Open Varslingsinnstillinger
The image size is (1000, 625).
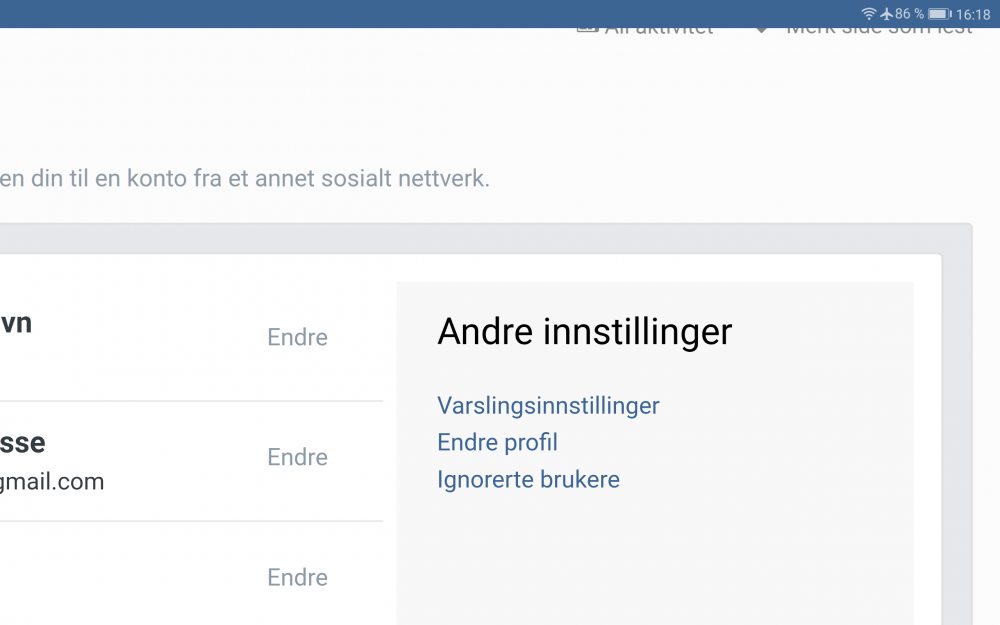(x=548, y=405)
